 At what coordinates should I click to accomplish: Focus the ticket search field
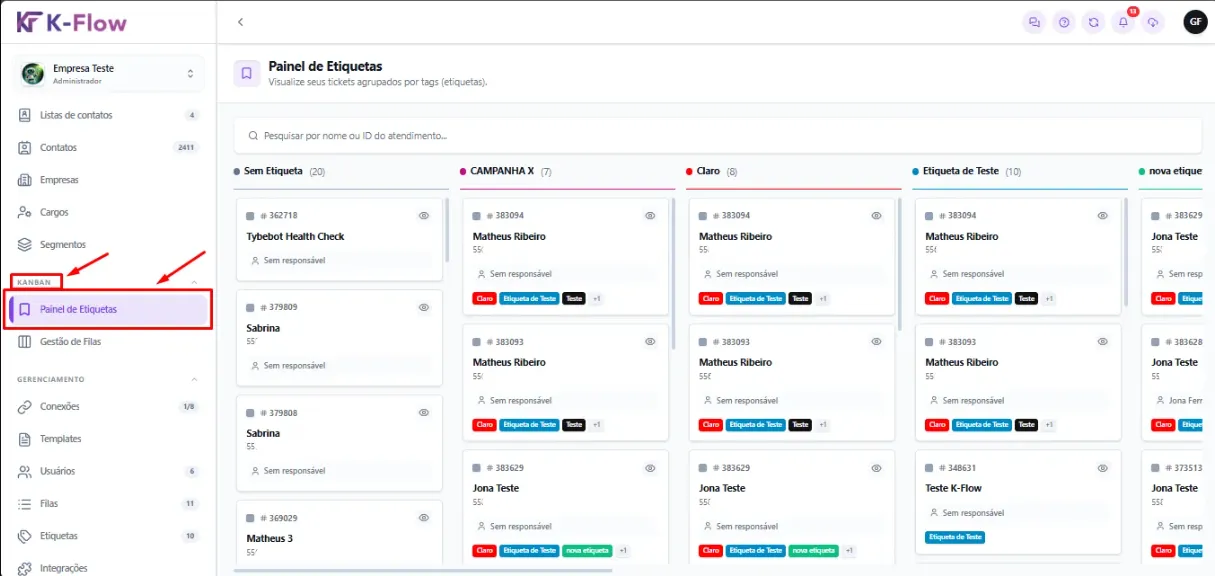tap(717, 135)
